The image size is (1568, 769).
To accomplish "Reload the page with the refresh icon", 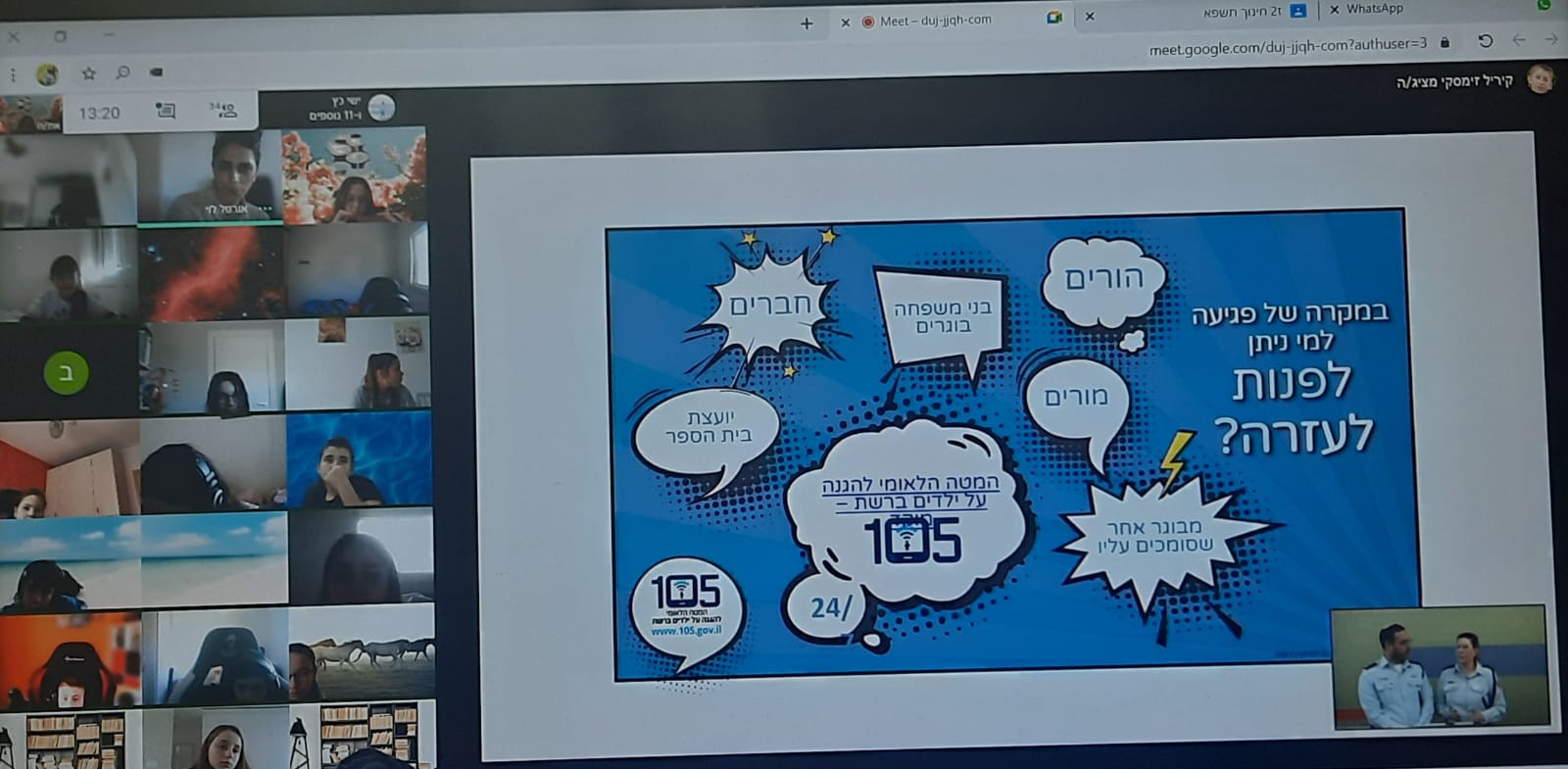I will [x=1486, y=41].
